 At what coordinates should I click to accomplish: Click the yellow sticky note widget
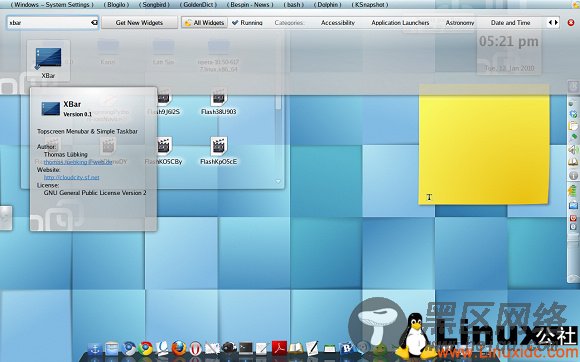pos(484,144)
